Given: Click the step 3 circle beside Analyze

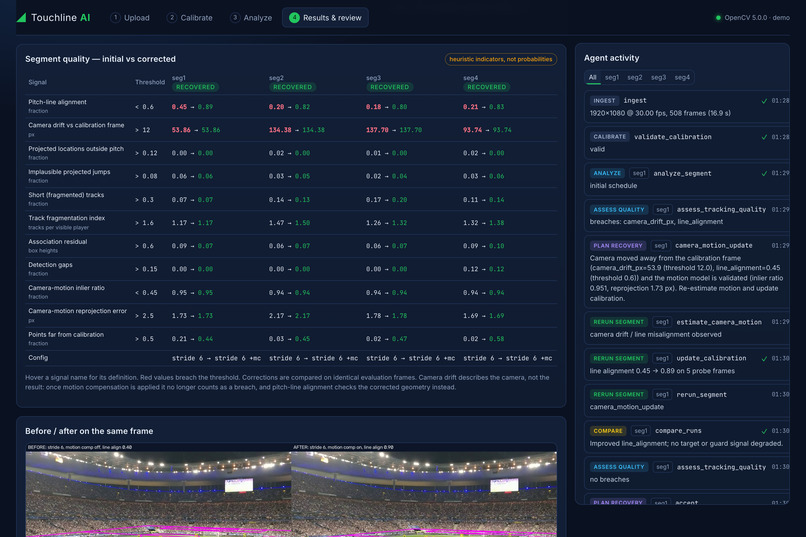Looking at the screenshot, I should click(x=235, y=17).
